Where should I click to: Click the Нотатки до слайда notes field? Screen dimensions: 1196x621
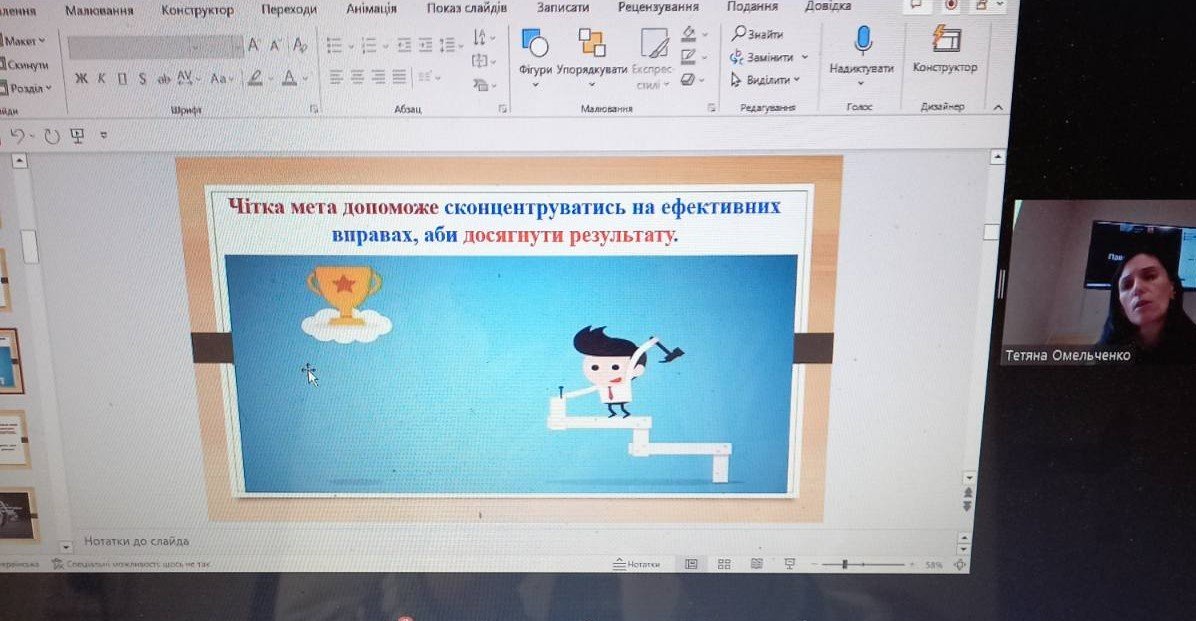point(136,541)
